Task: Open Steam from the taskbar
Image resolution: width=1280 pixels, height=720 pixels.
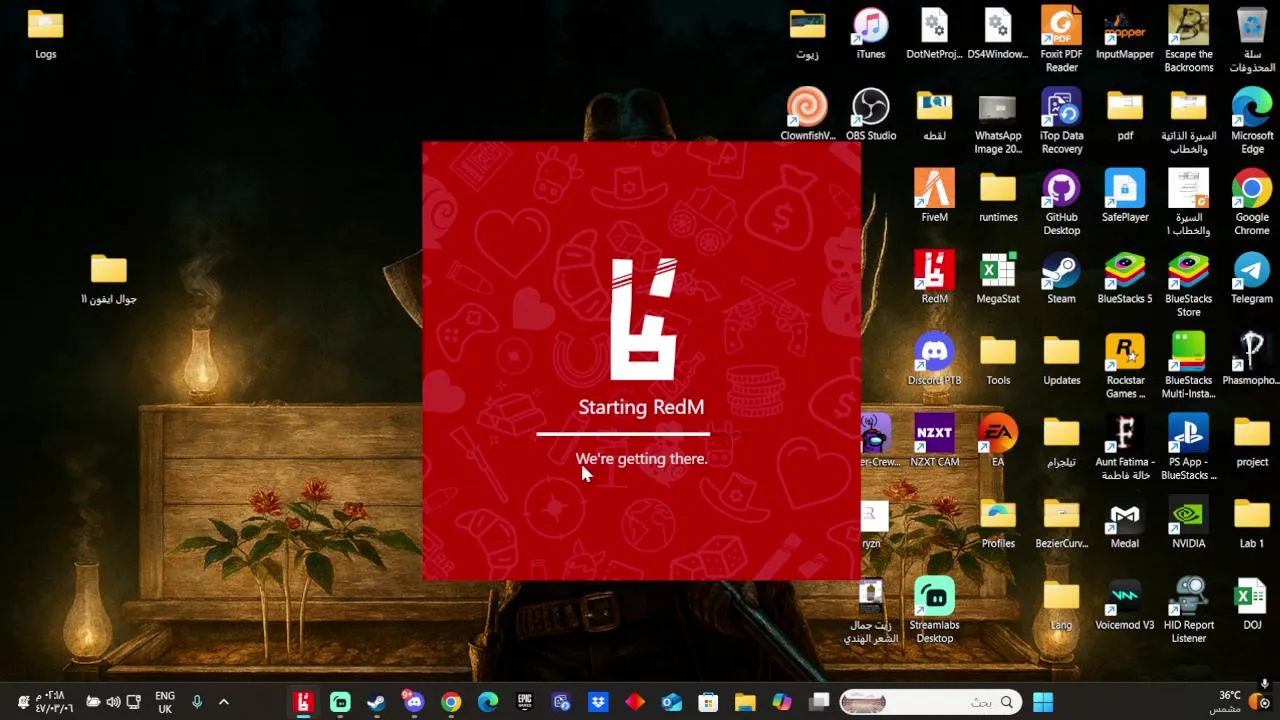Action: coord(377,702)
